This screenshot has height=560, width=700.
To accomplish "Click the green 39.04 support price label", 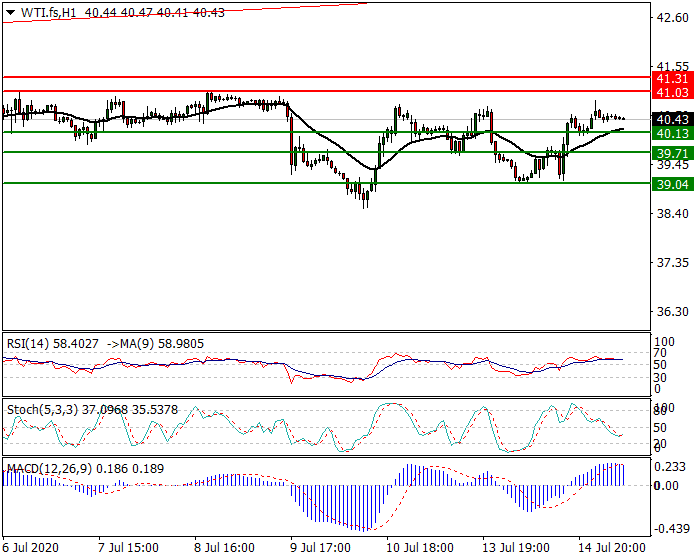I will 673,184.
